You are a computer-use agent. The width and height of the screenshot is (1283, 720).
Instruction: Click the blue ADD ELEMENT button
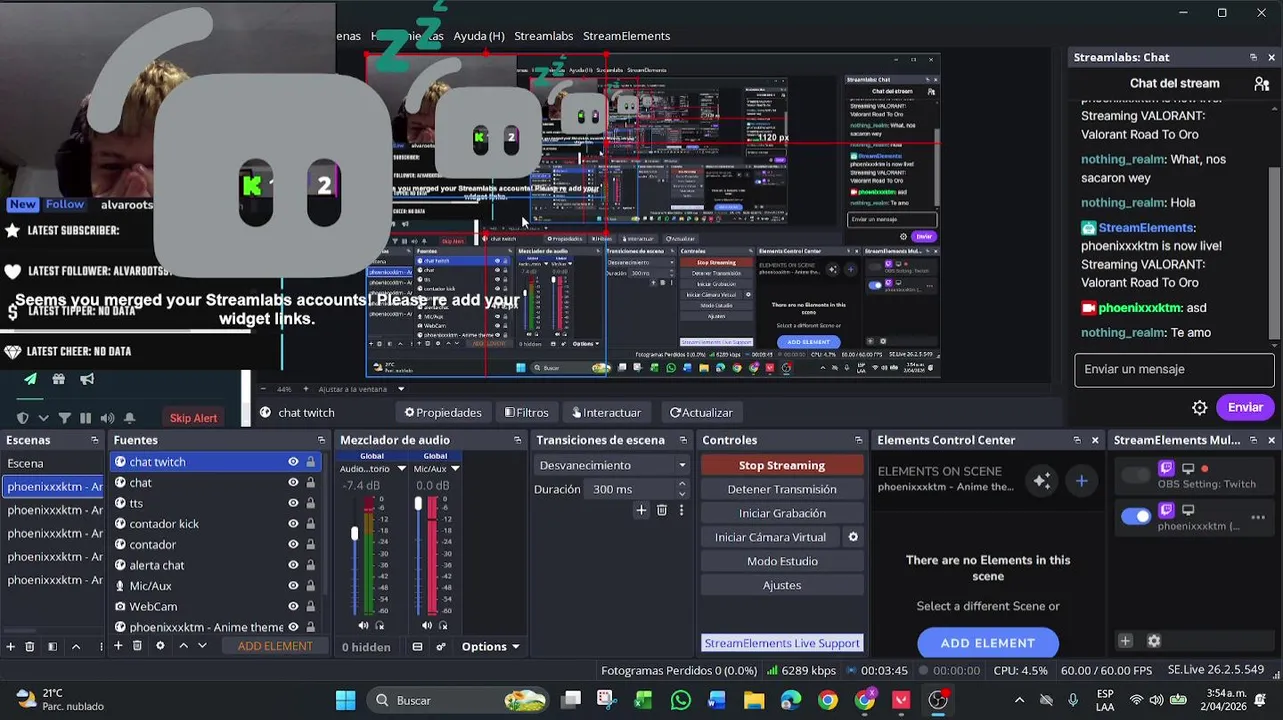point(987,643)
